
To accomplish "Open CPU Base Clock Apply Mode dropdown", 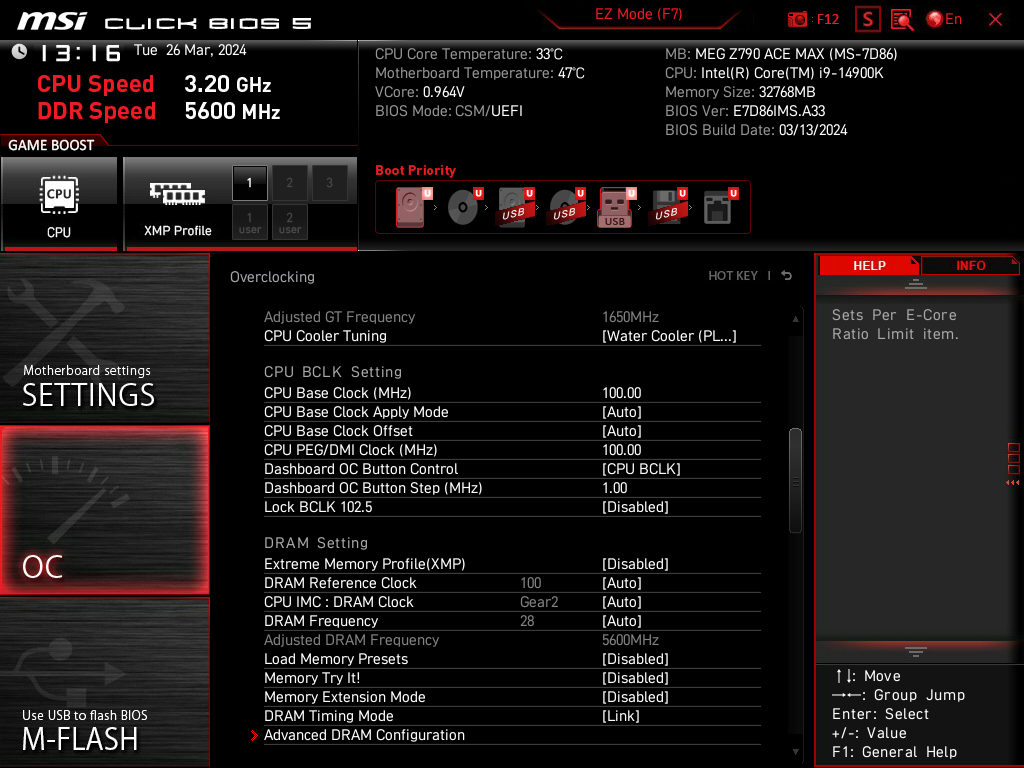I will pos(512,412).
